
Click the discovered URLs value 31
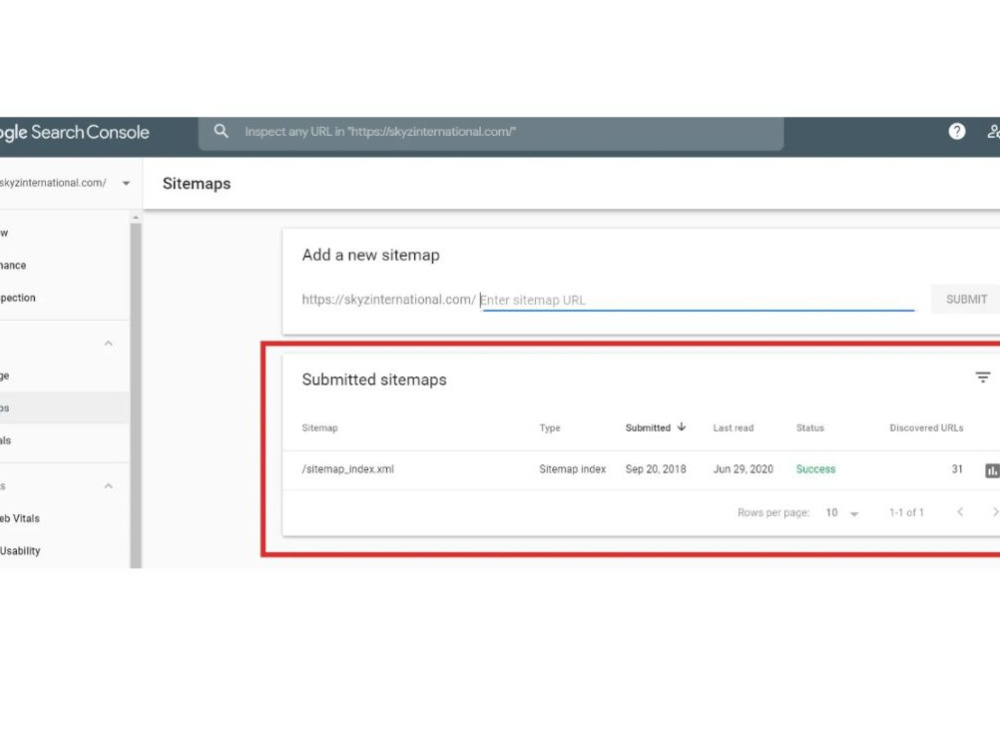coord(957,469)
